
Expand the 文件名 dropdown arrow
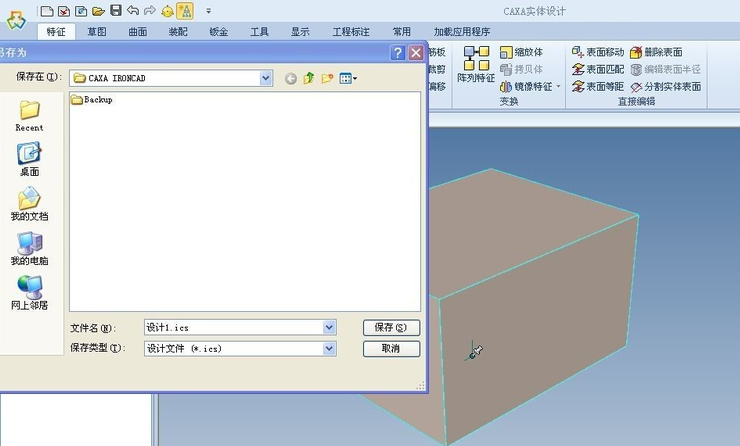[329, 328]
